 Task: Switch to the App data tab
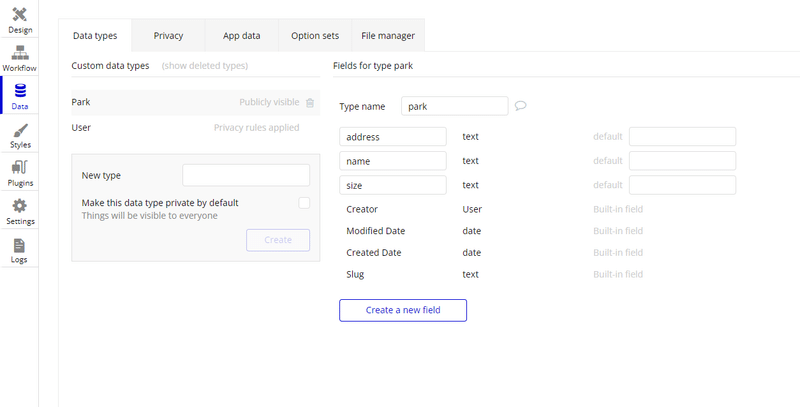(x=242, y=36)
